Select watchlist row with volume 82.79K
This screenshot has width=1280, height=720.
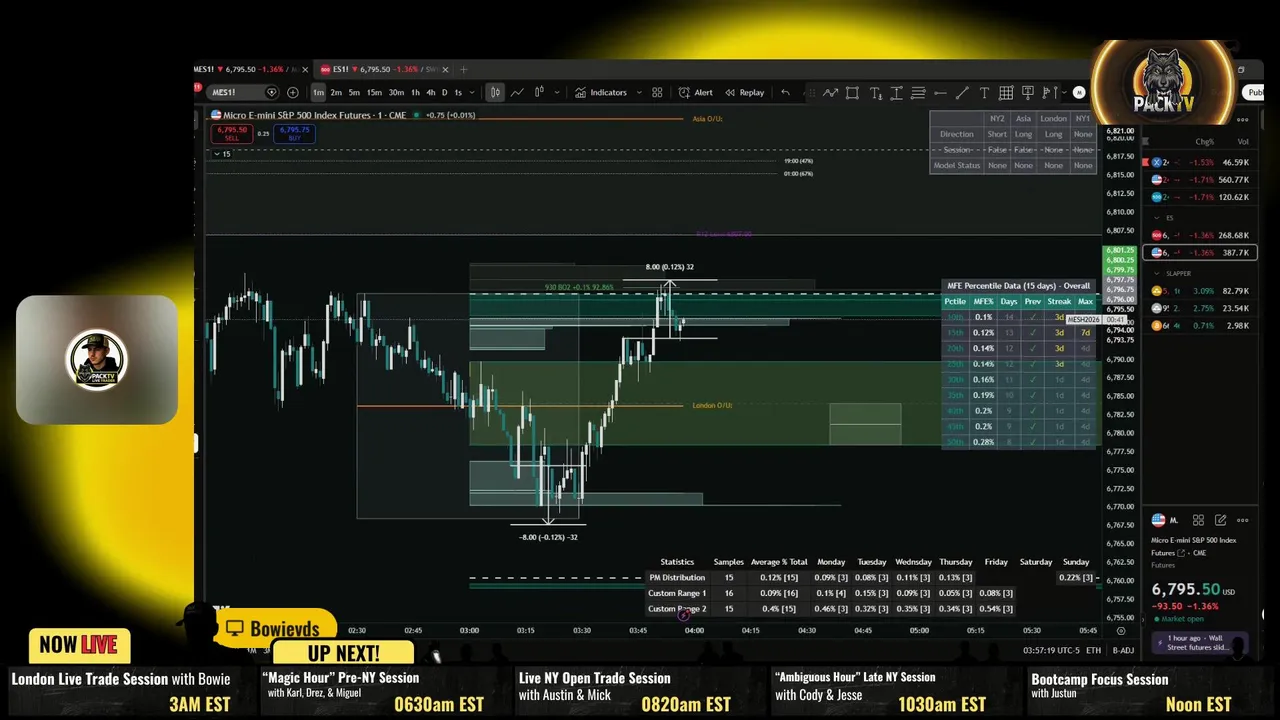1200,291
